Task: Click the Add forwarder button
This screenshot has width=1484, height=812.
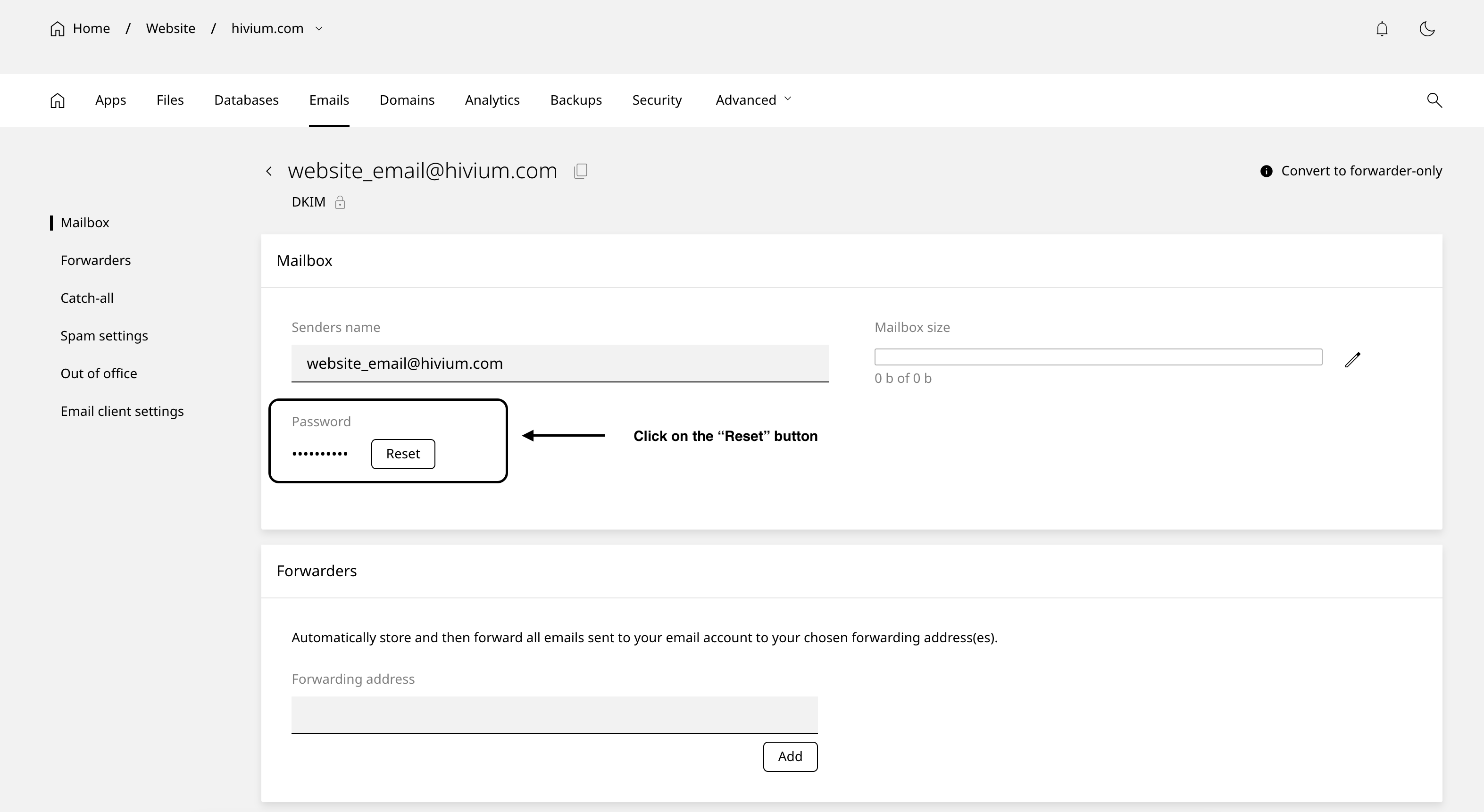Action: [790, 756]
